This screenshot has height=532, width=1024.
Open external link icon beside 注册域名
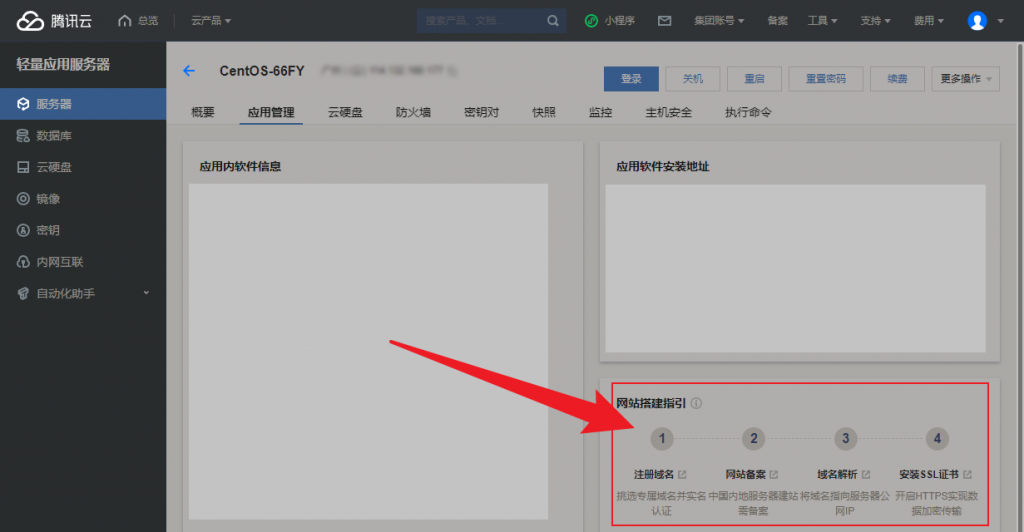(682, 475)
